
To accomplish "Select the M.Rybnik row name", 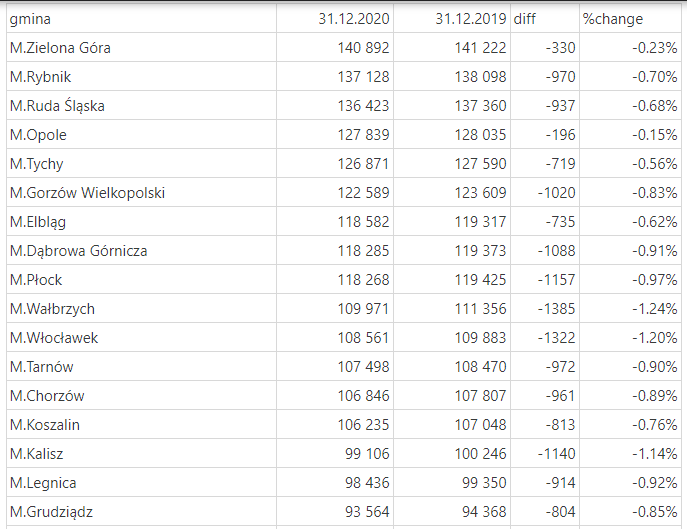I will coord(40,77).
